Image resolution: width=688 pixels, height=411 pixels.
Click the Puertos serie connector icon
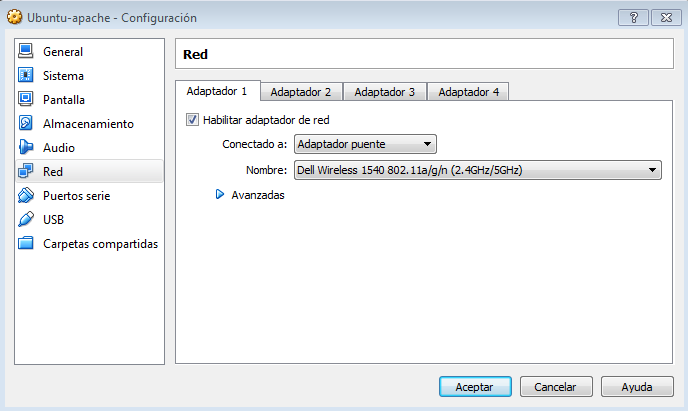coord(26,196)
